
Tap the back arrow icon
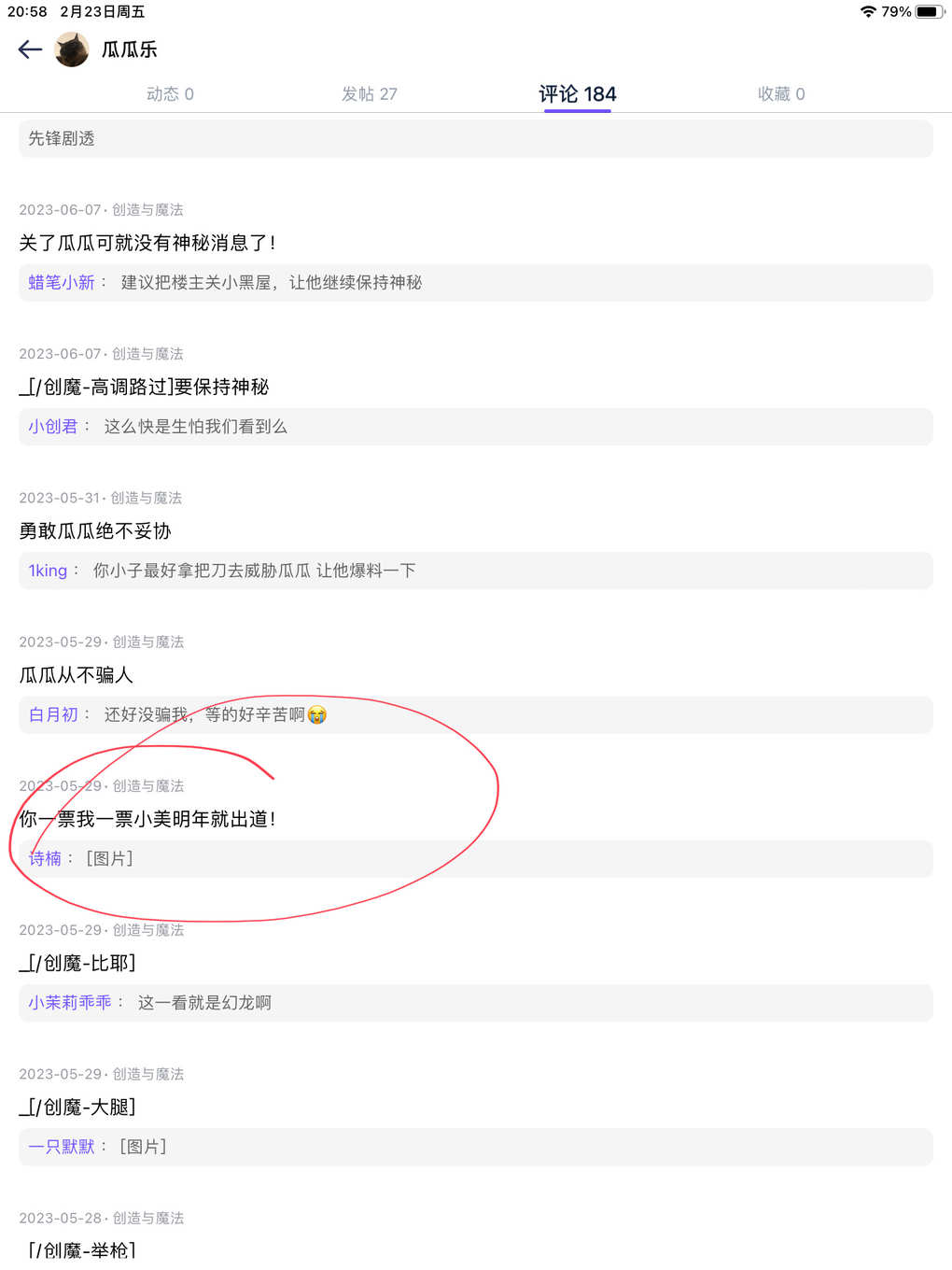pyautogui.click(x=30, y=49)
